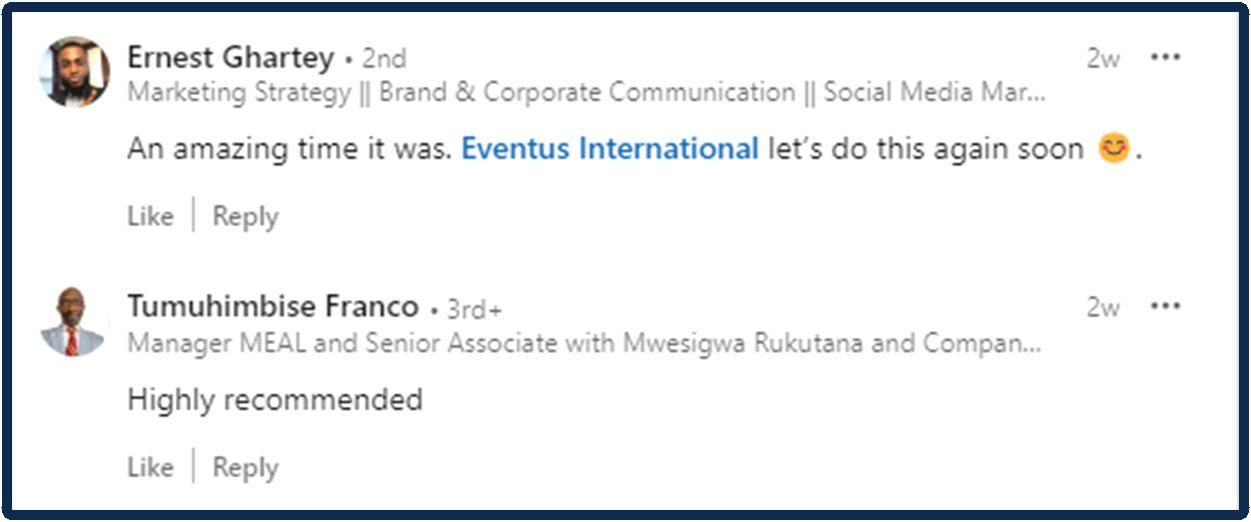The image size is (1251, 522).
Task: Click Ernest Ghartey's profile photo
Action: [75, 71]
